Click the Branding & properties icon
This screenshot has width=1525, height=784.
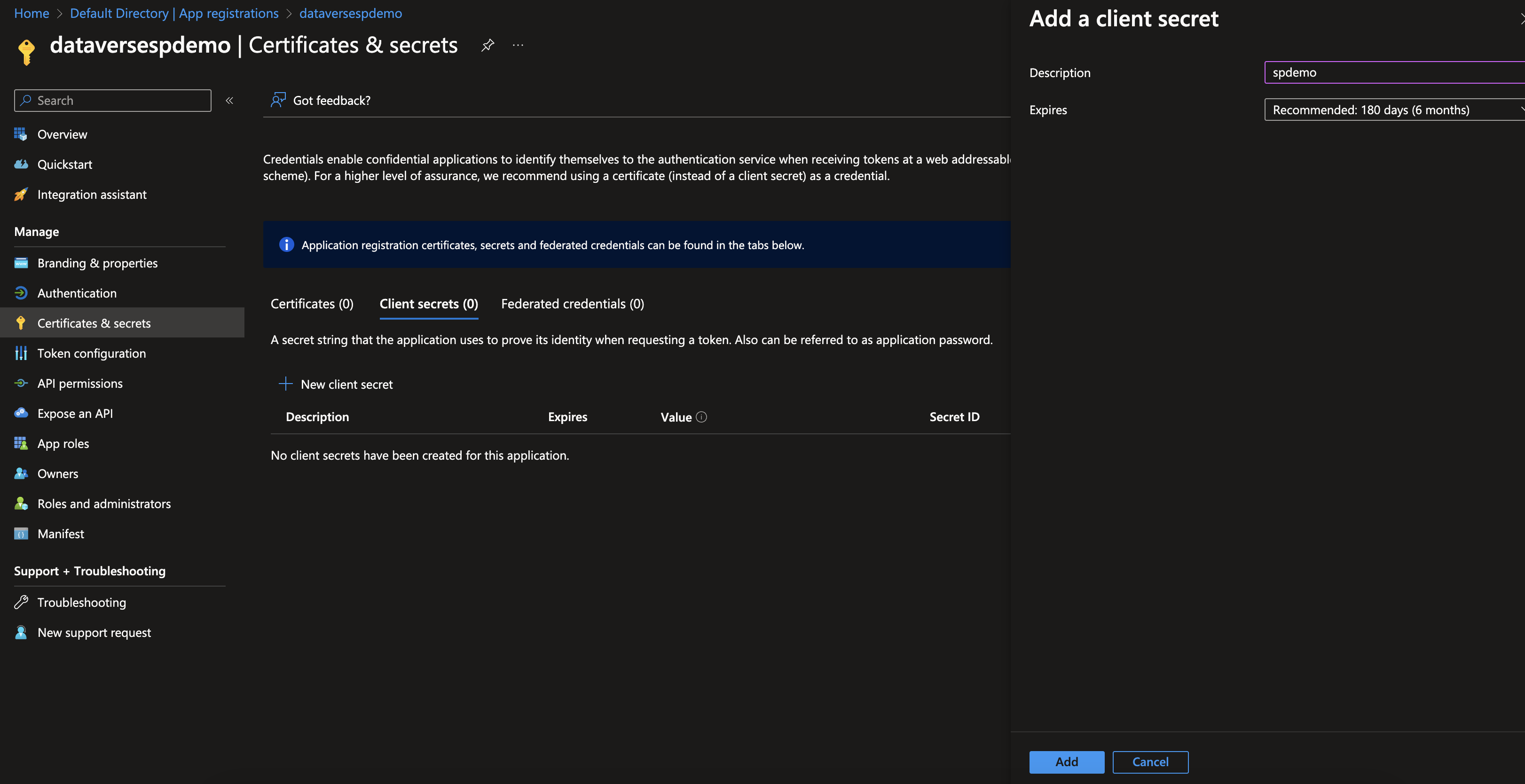pos(21,263)
